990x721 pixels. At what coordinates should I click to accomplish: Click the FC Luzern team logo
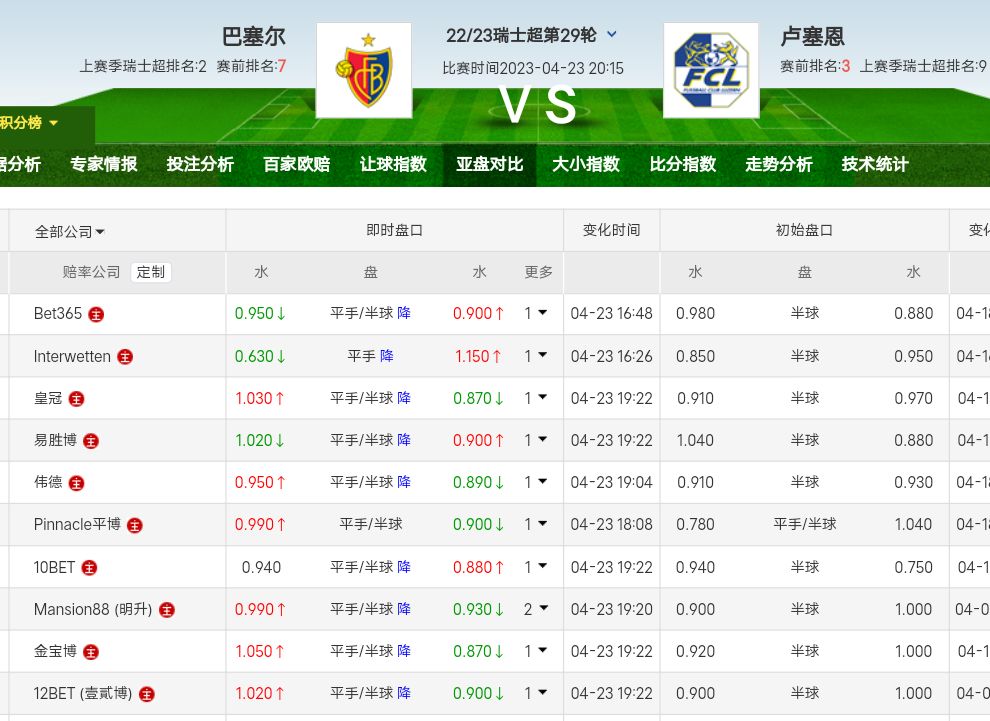pyautogui.click(x=710, y=70)
